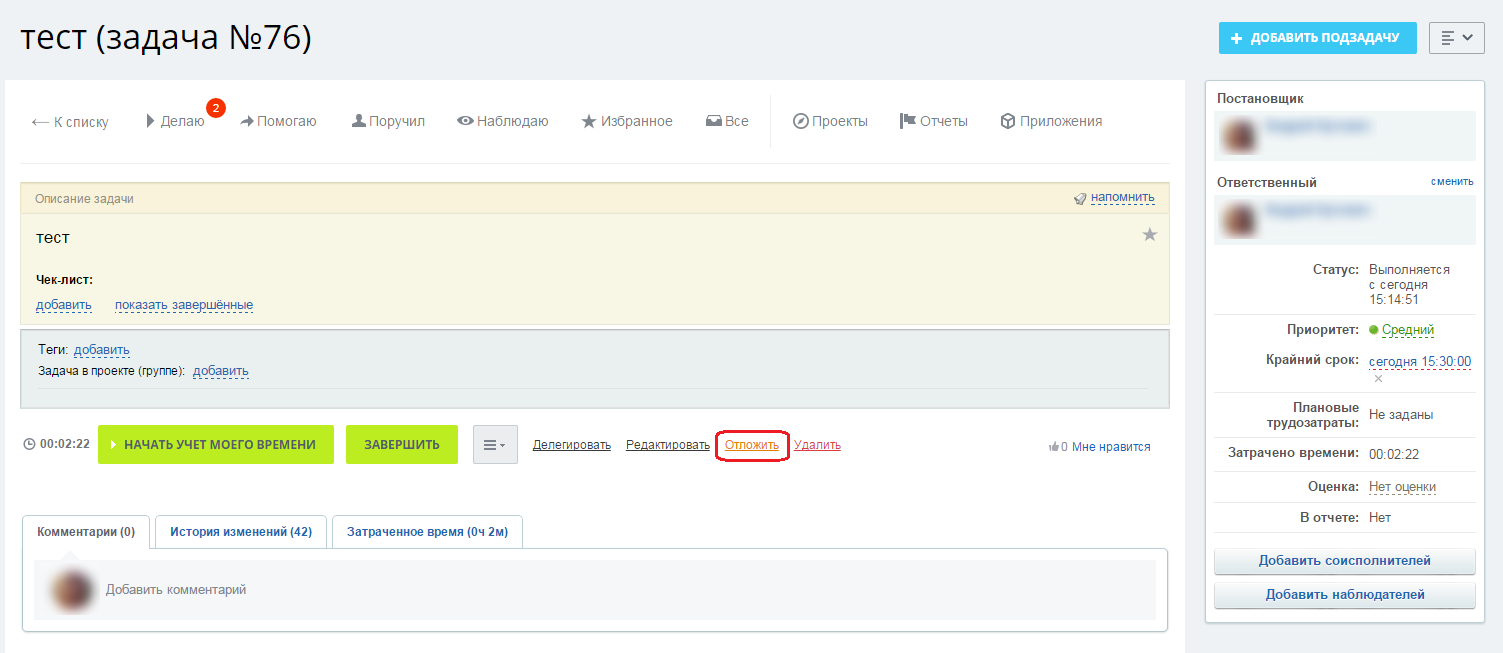Click the 'Редактировать' link
1503x653 pixels.
[668, 445]
